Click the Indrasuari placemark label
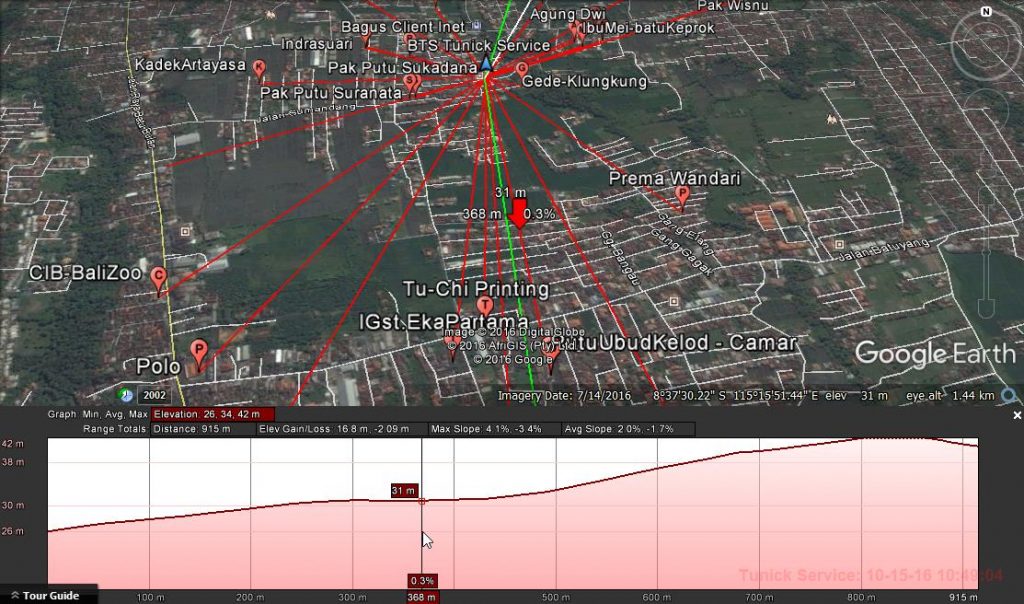Image resolution: width=1024 pixels, height=604 pixels. [x=317, y=44]
